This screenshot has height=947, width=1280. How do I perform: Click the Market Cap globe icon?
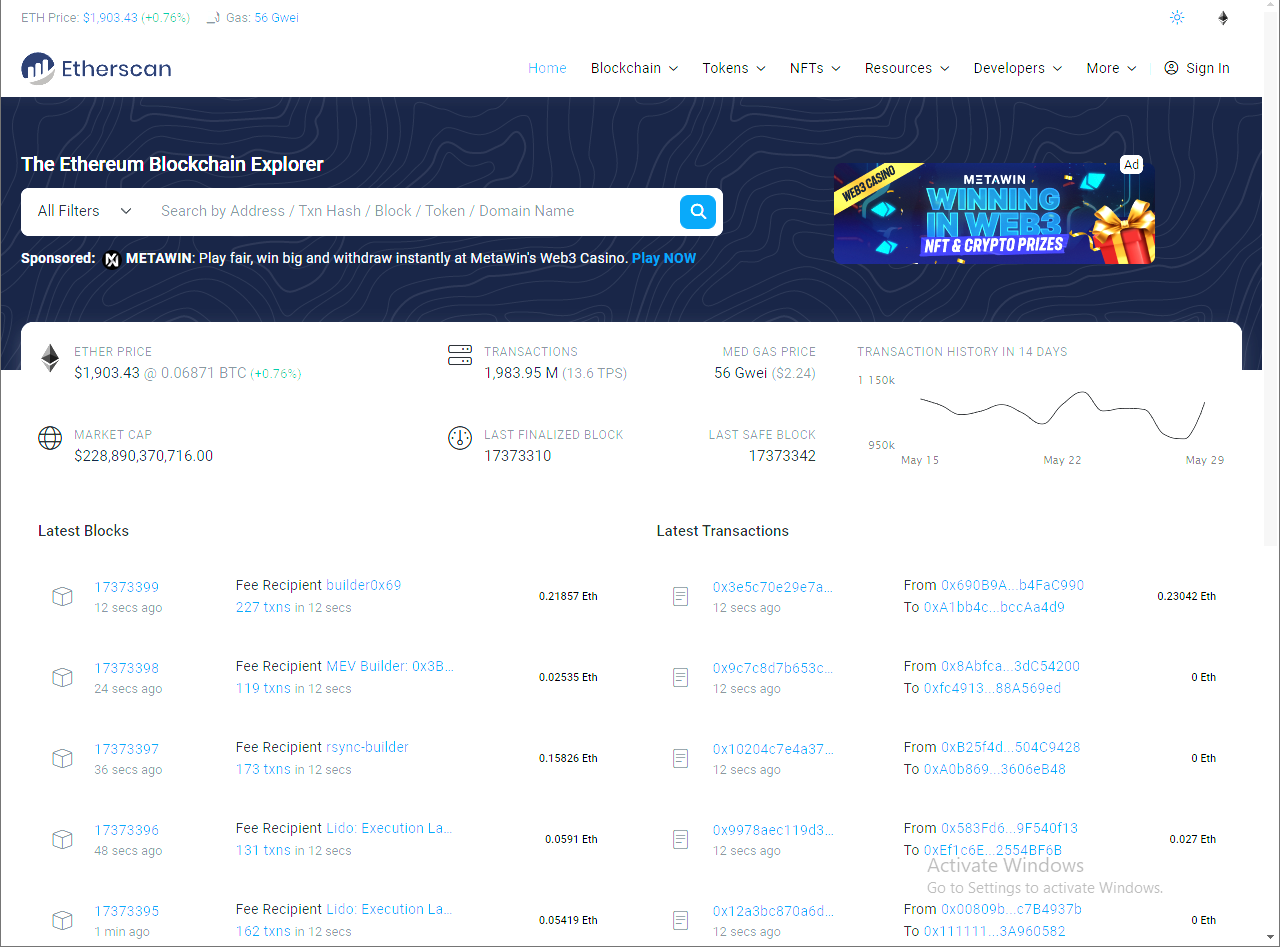pyautogui.click(x=50, y=438)
